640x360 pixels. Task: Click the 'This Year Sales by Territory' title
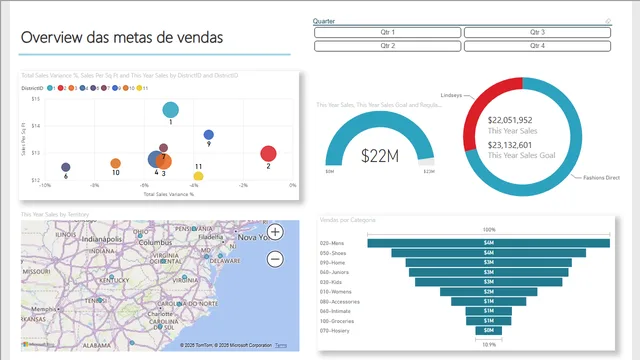[55, 214]
